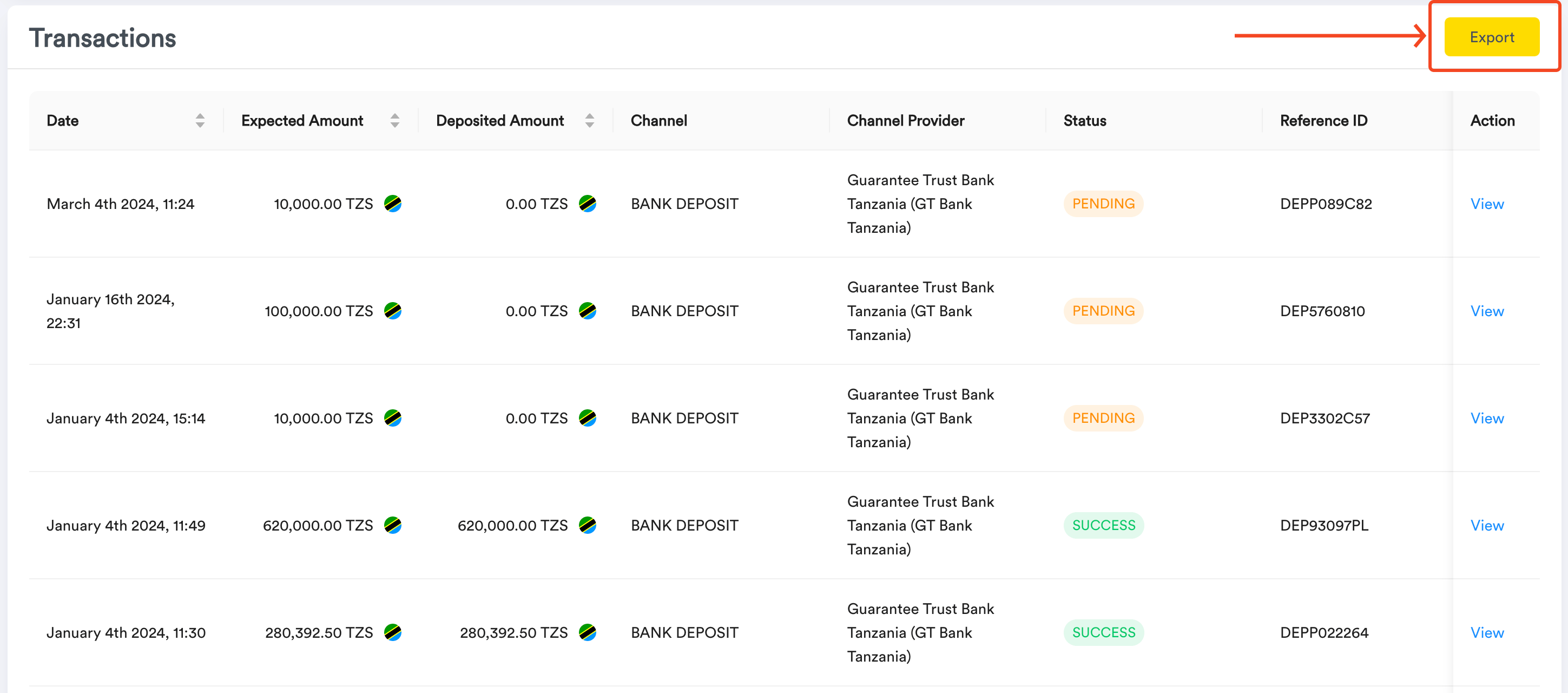
Task: Click the Reference ID column header
Action: tap(1323, 121)
